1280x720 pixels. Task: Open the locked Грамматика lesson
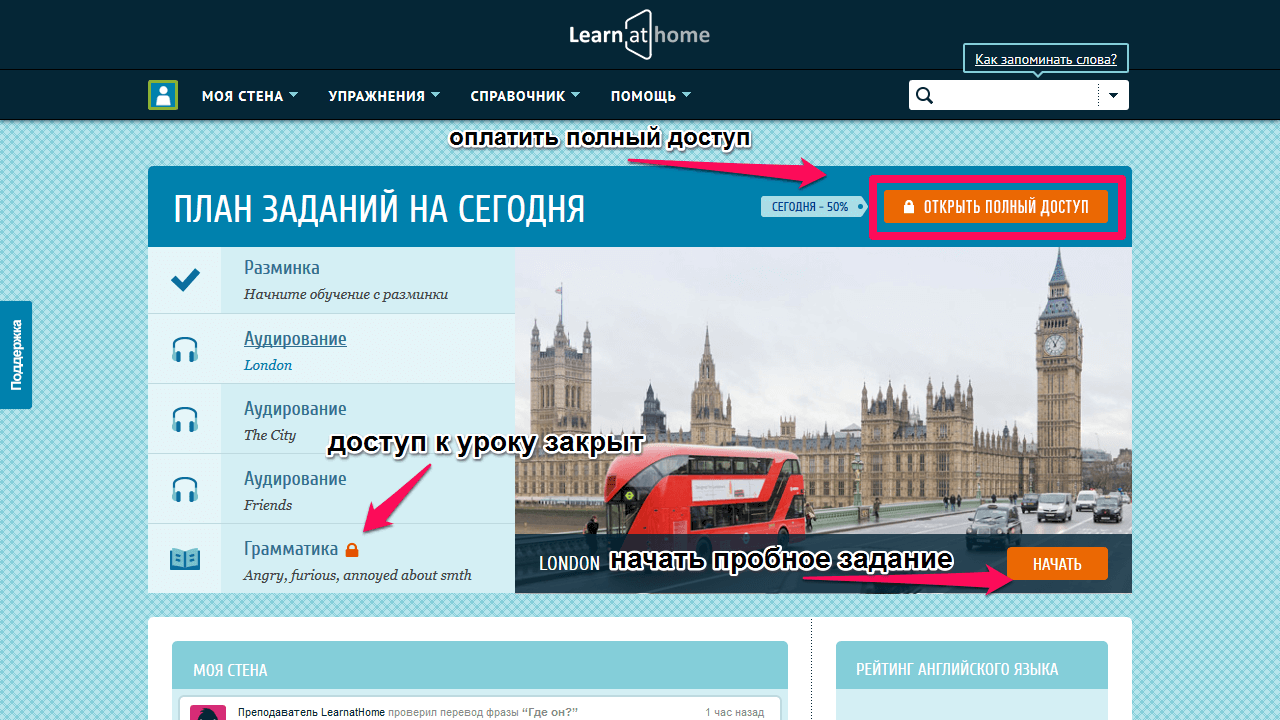(x=331, y=559)
